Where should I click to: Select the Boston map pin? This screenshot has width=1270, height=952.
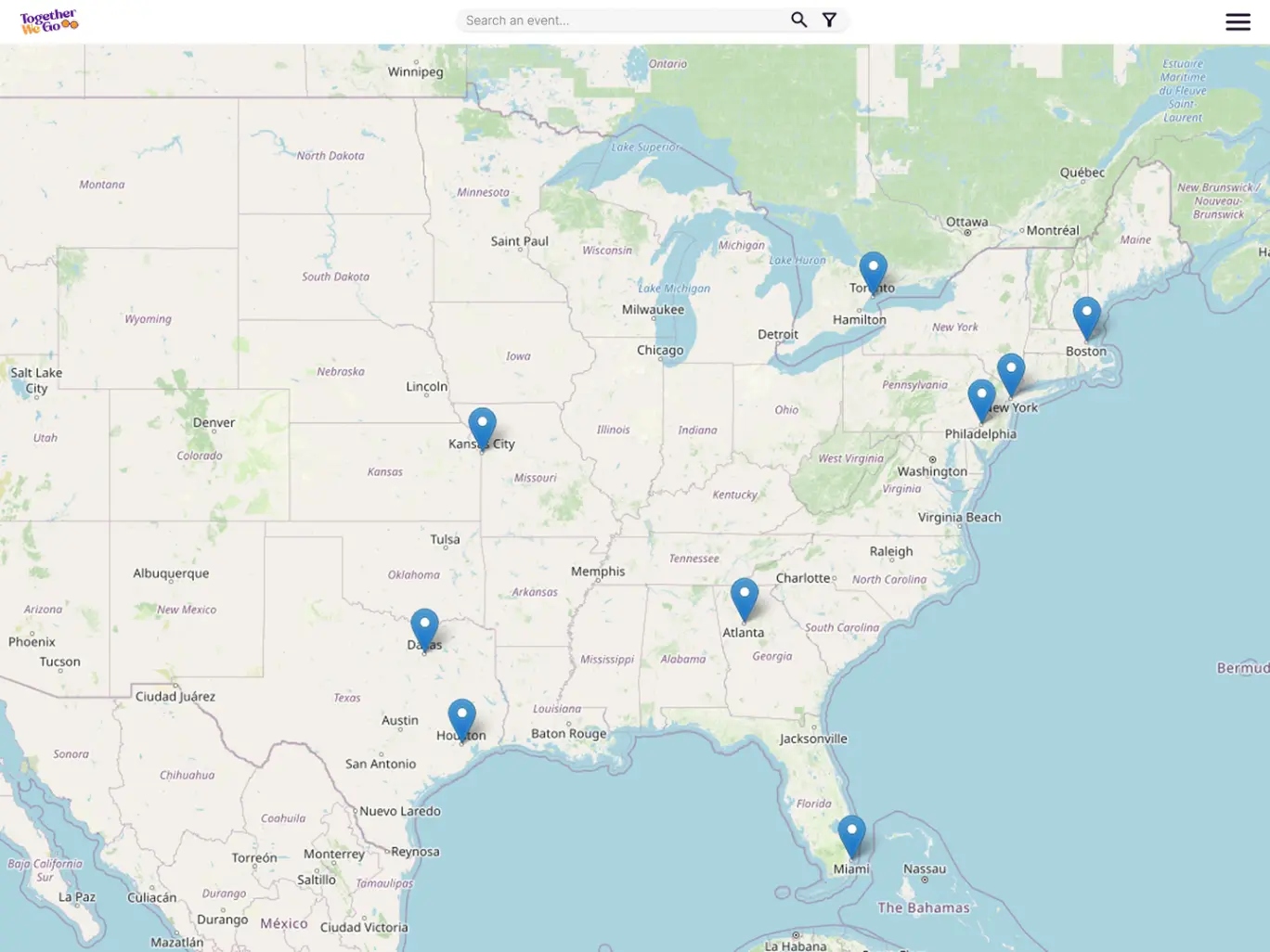point(1086,316)
